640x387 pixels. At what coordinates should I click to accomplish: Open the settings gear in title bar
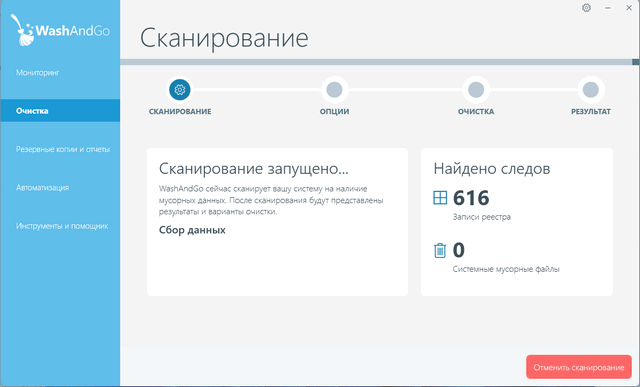click(x=586, y=8)
